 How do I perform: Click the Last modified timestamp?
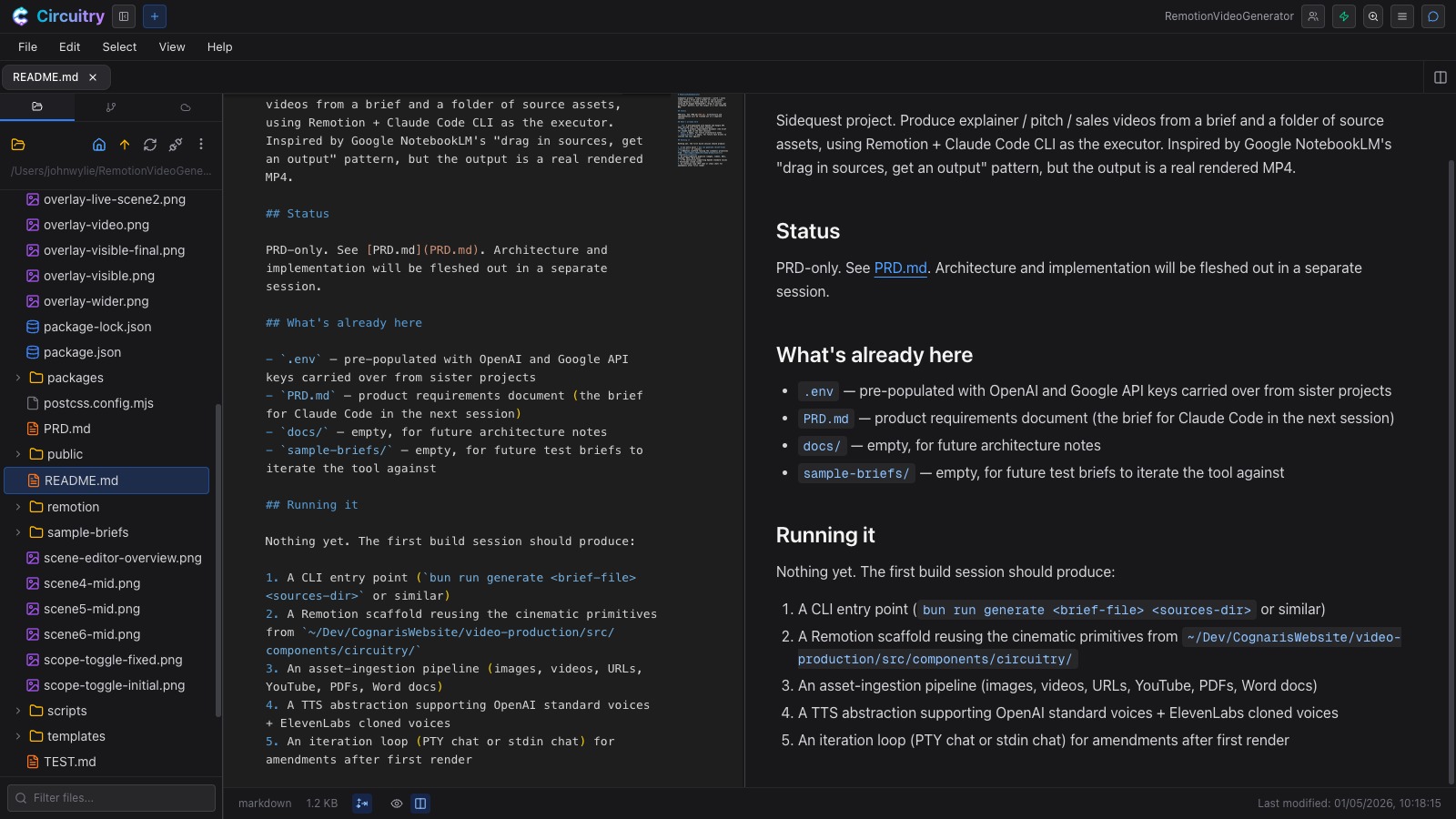click(1350, 804)
